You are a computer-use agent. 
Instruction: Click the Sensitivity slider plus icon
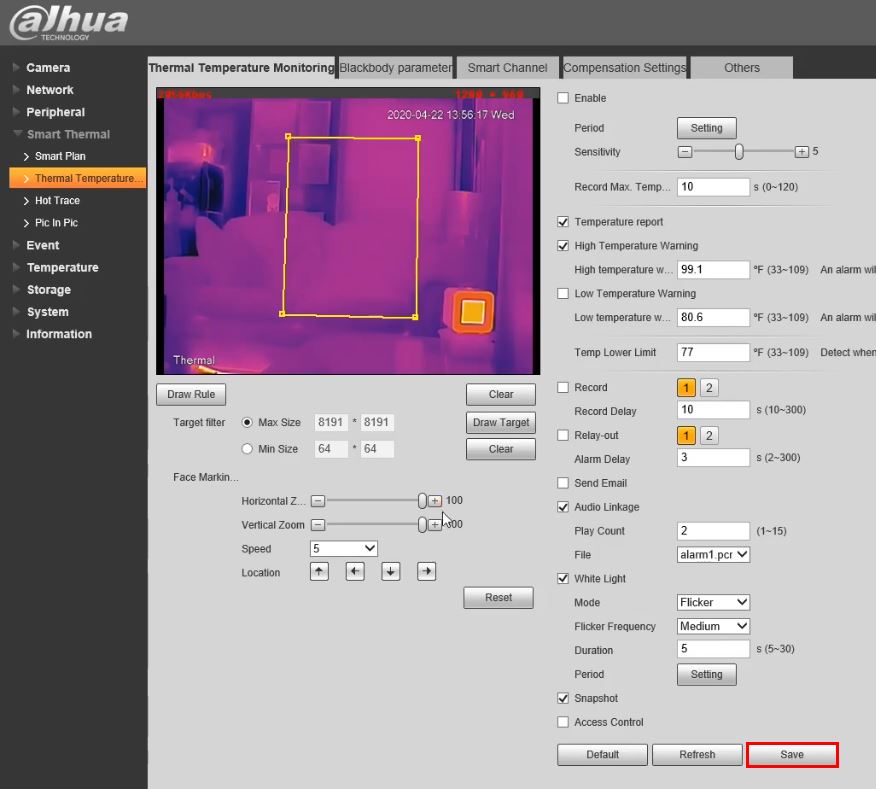[x=801, y=152]
